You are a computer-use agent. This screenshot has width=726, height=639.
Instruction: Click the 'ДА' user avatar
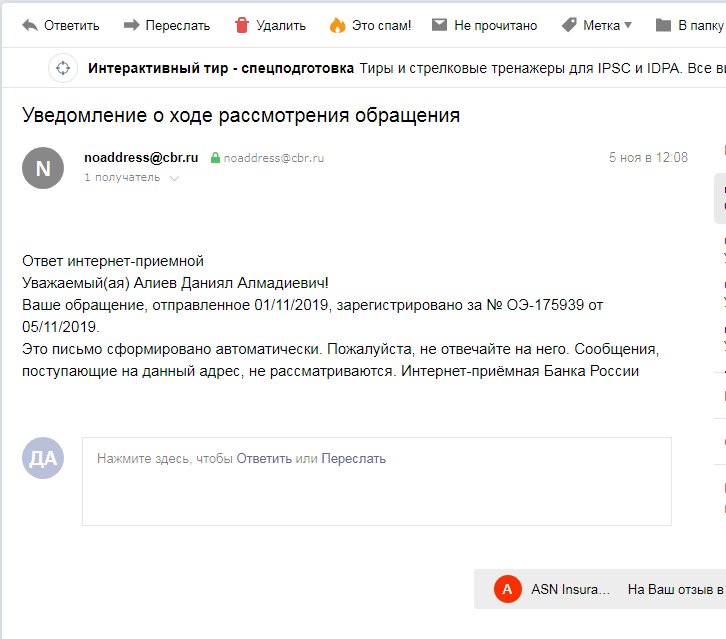(43, 459)
